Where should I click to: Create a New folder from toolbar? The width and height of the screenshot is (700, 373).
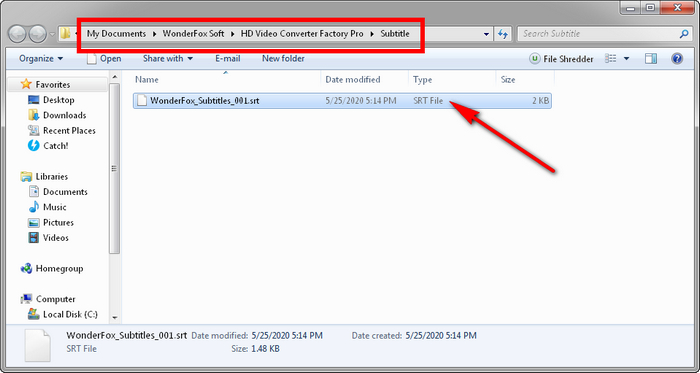pyautogui.click(x=283, y=58)
